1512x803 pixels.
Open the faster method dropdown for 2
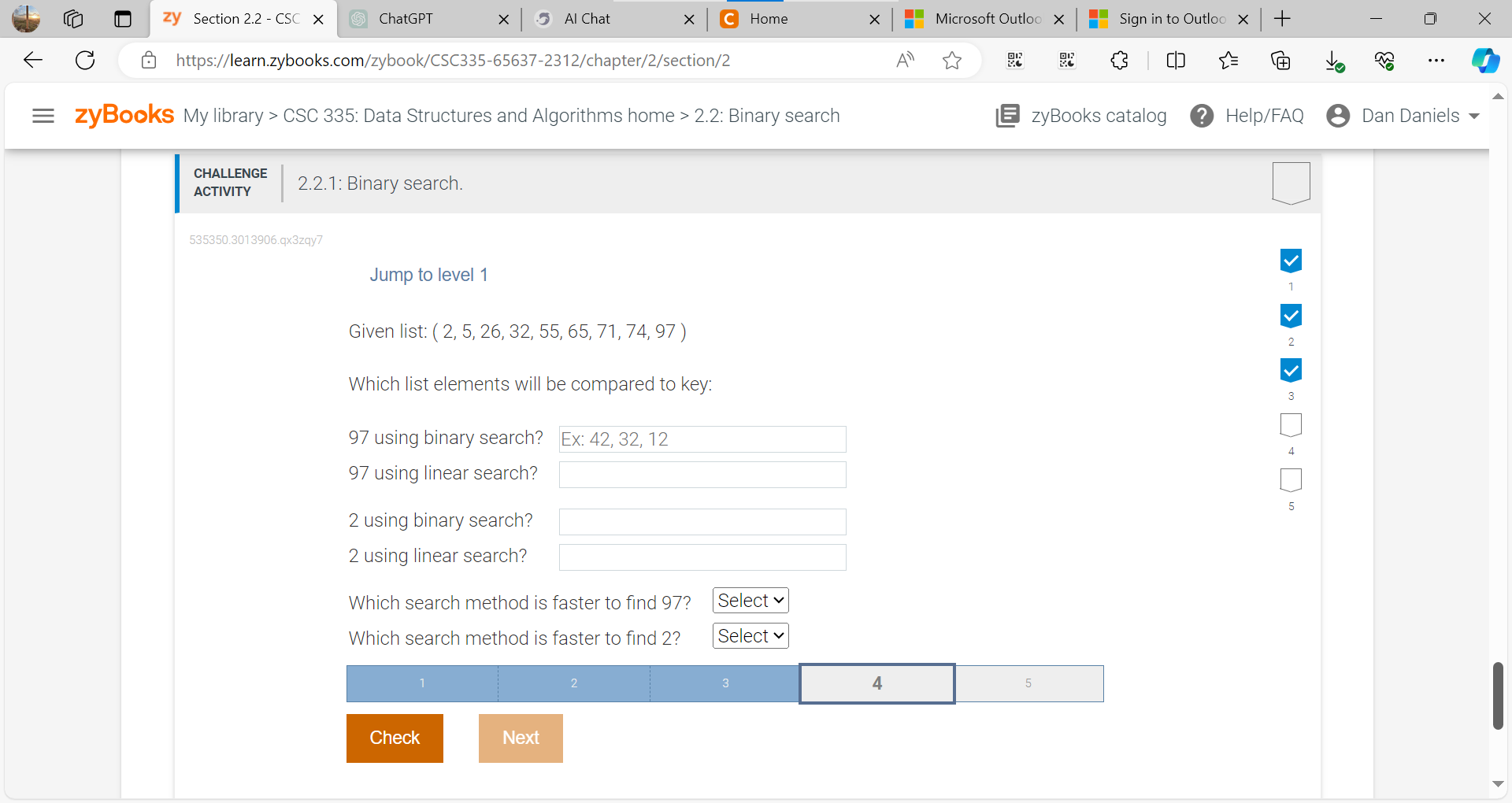pos(750,635)
